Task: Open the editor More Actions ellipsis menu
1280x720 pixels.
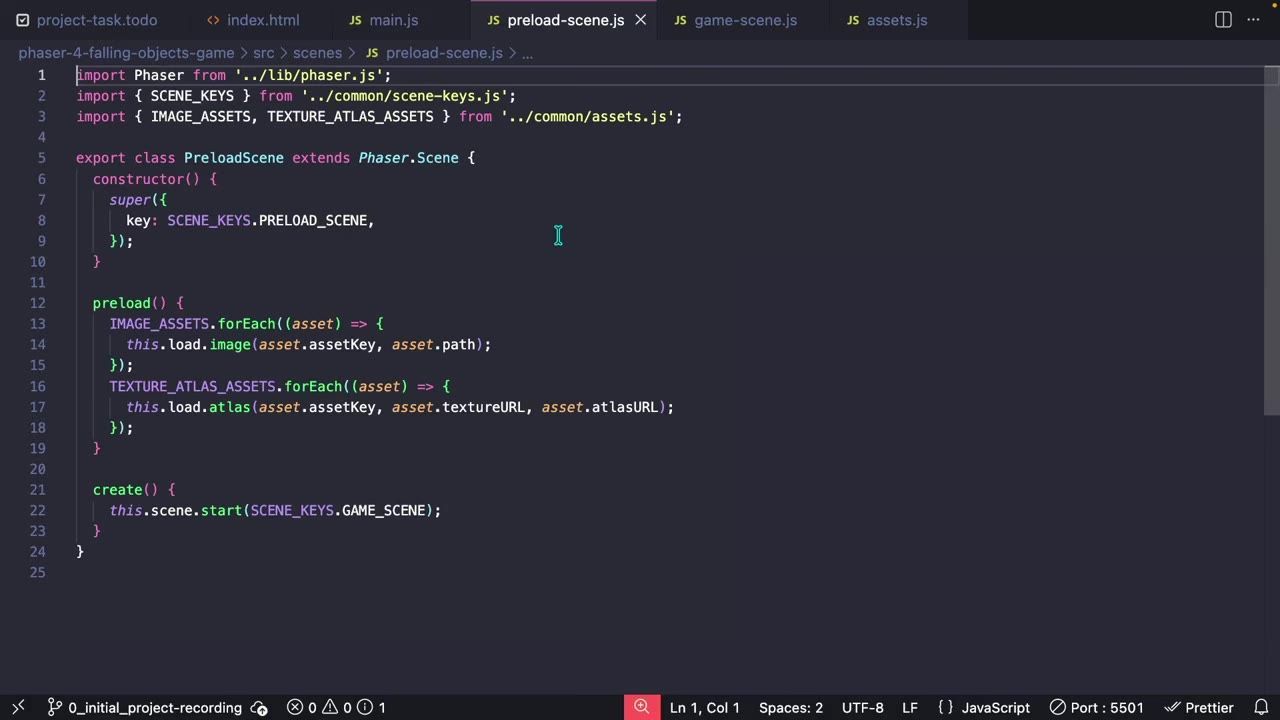Action: click(1253, 20)
